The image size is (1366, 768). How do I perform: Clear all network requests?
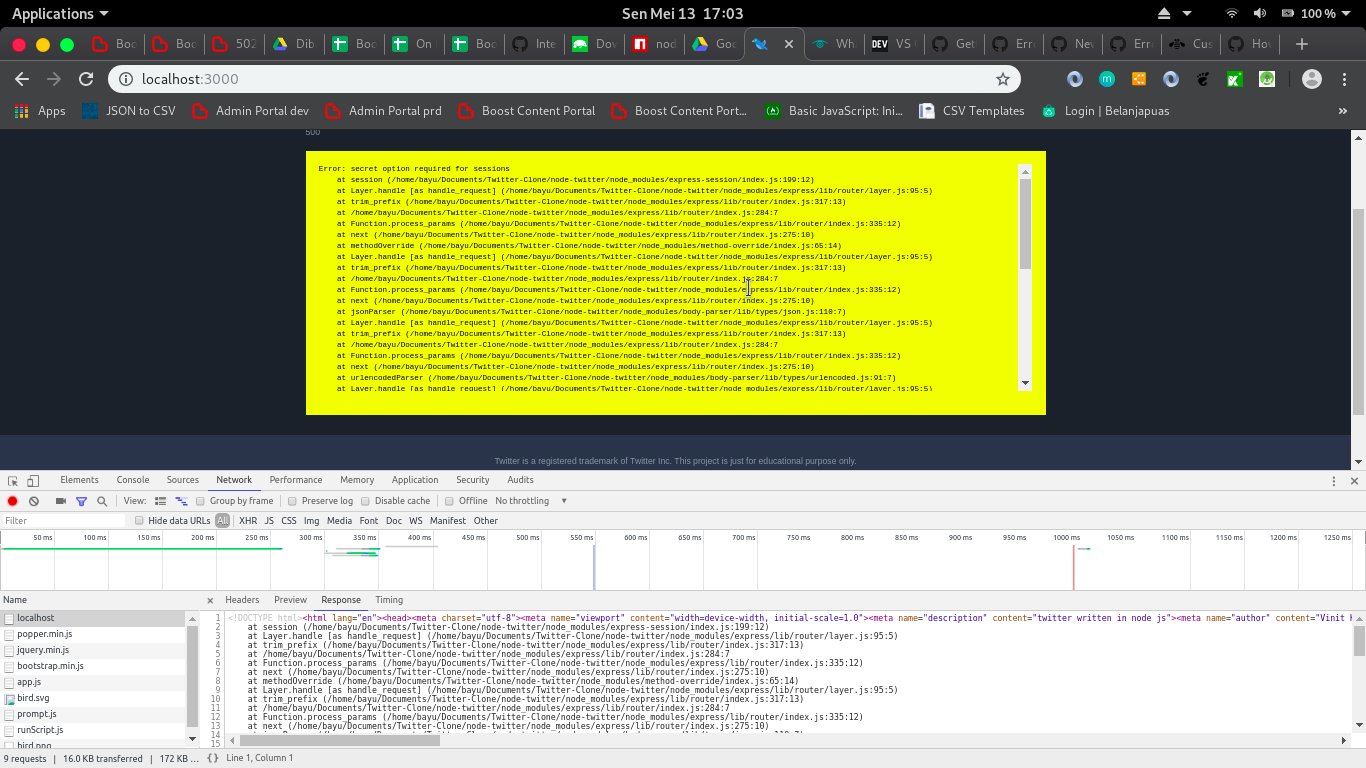pyautogui.click(x=33, y=500)
